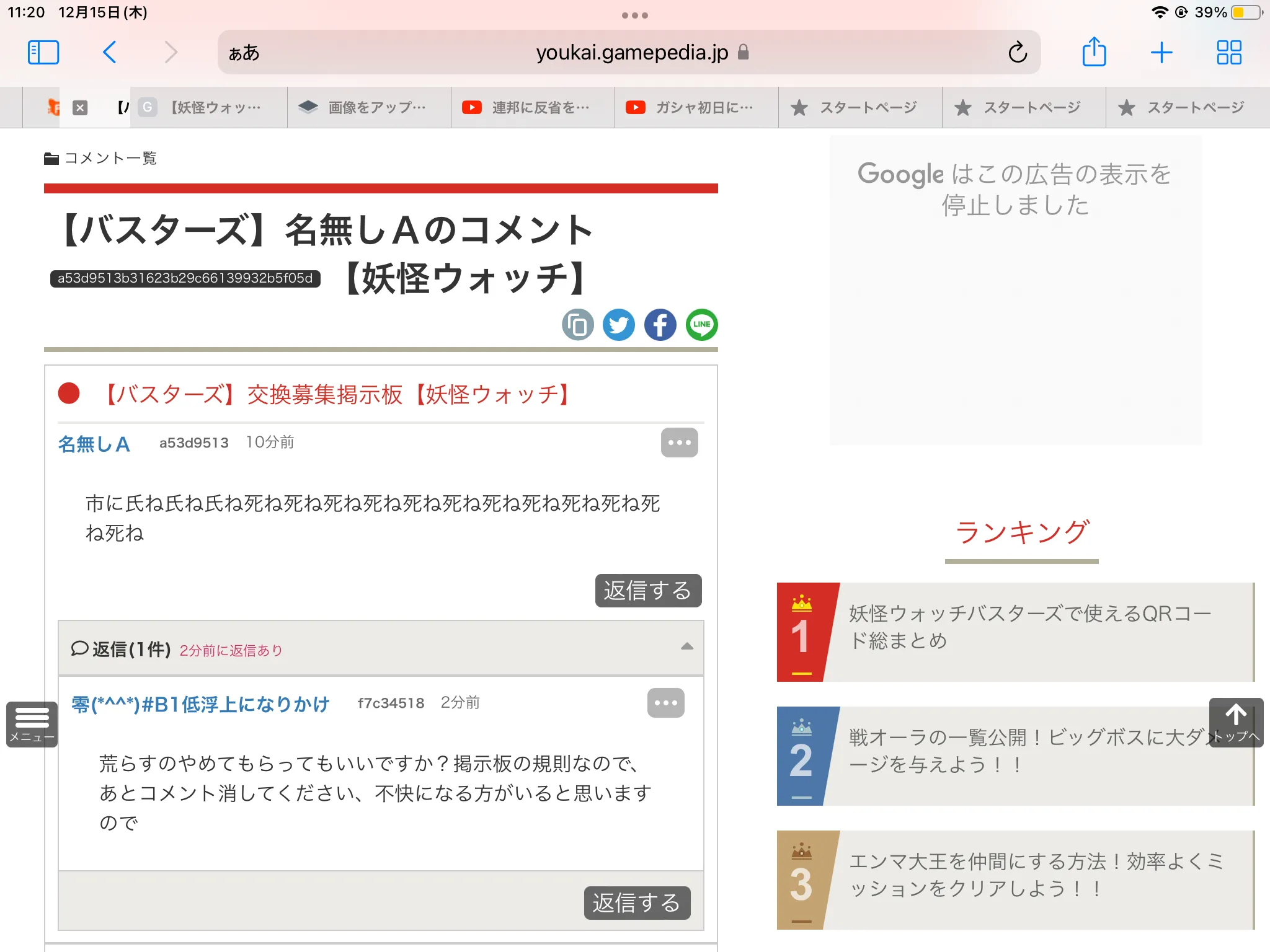Go forward to next page
The width and height of the screenshot is (1270, 952).
pos(171,53)
